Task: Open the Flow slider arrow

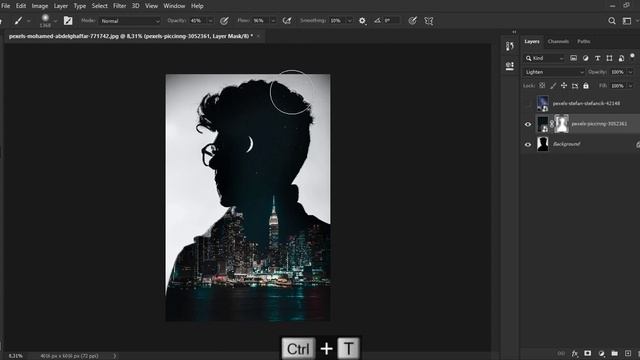Action: click(x=273, y=21)
